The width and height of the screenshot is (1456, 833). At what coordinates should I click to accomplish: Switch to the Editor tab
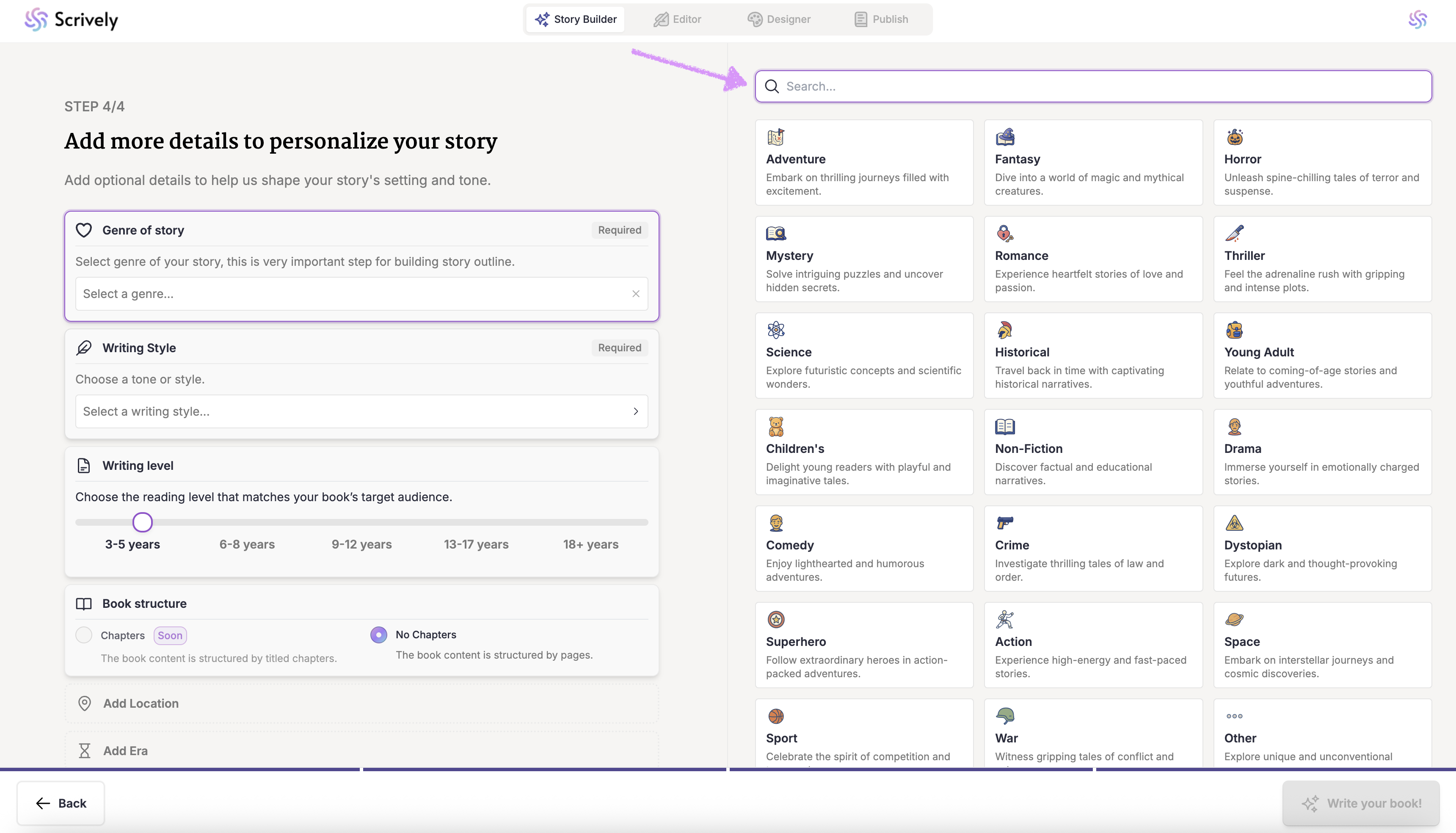coord(677,19)
